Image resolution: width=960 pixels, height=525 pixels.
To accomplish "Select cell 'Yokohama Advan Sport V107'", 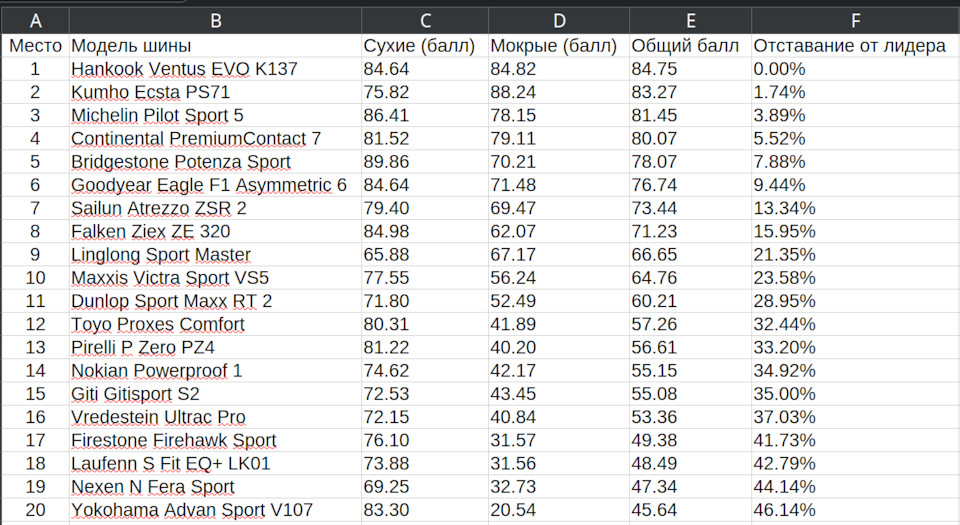I will [x=216, y=511].
